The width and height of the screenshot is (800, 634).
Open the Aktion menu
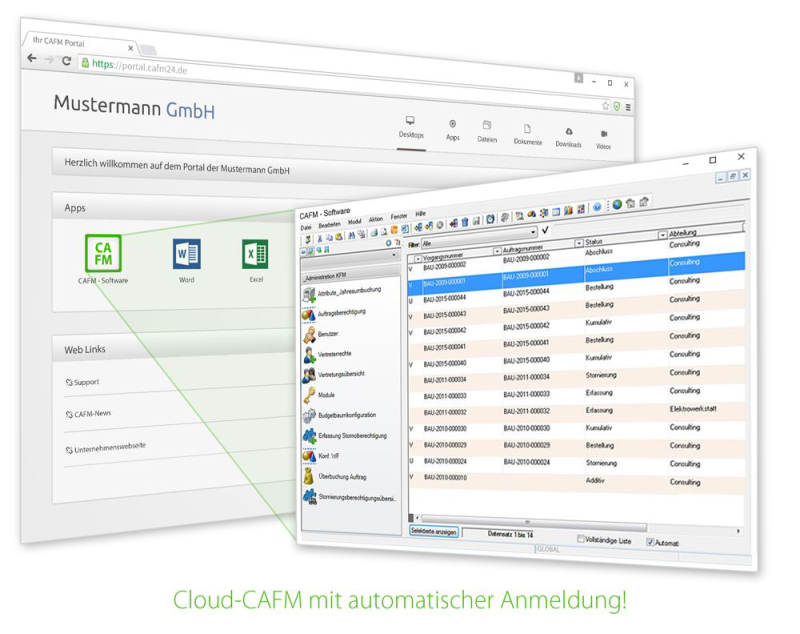click(x=376, y=219)
